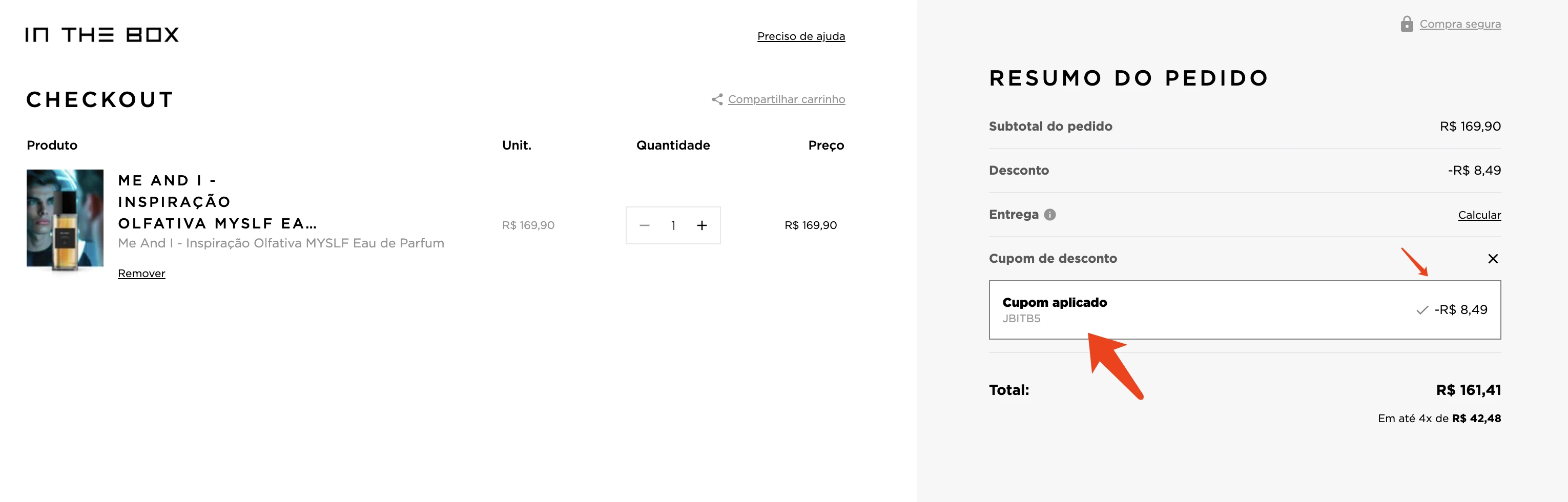Screen dimensions: 1568x502
Task: Open the Me And I product title
Action: tap(218, 202)
